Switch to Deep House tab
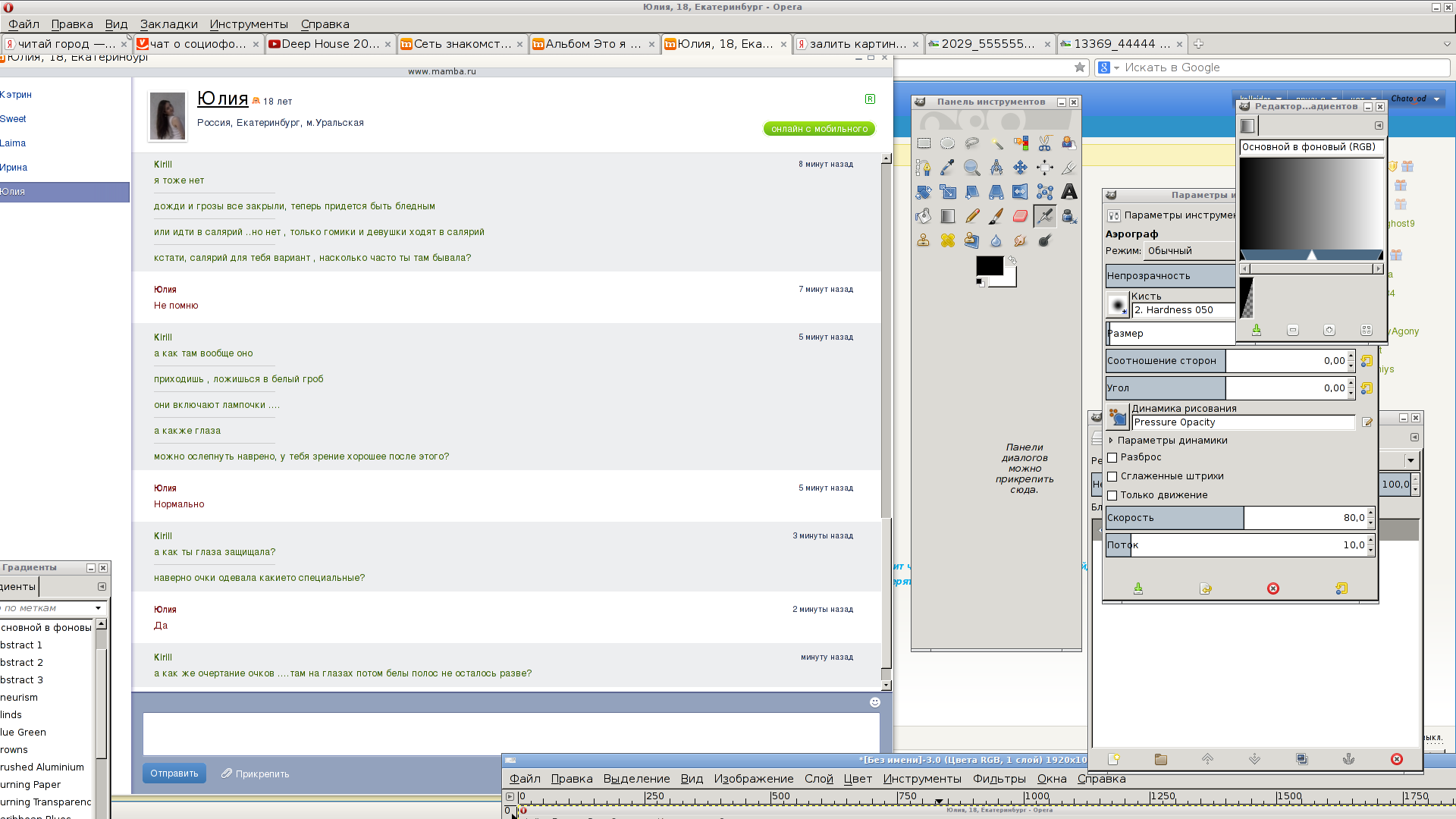 pyautogui.click(x=330, y=44)
